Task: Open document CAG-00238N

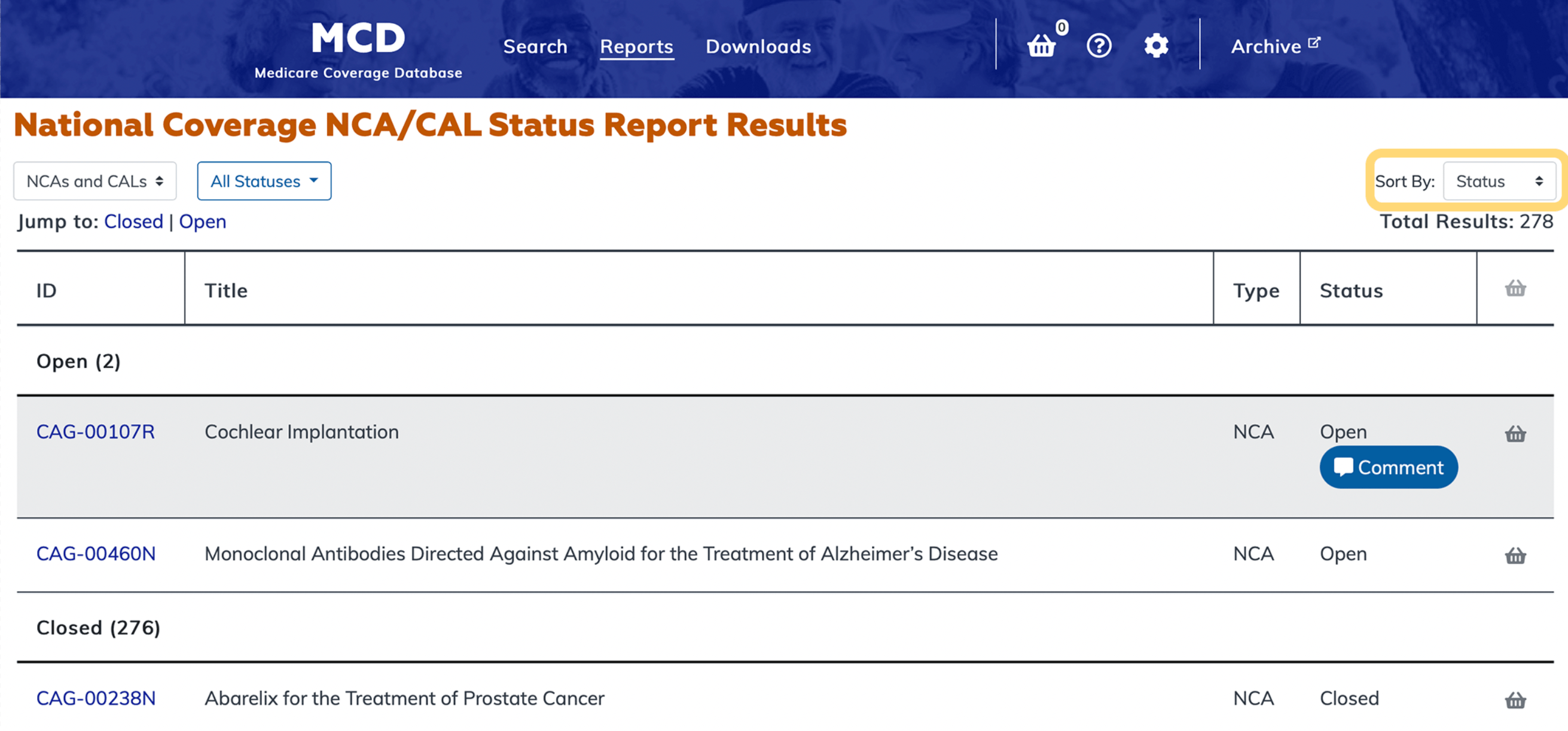Action: 96,698
